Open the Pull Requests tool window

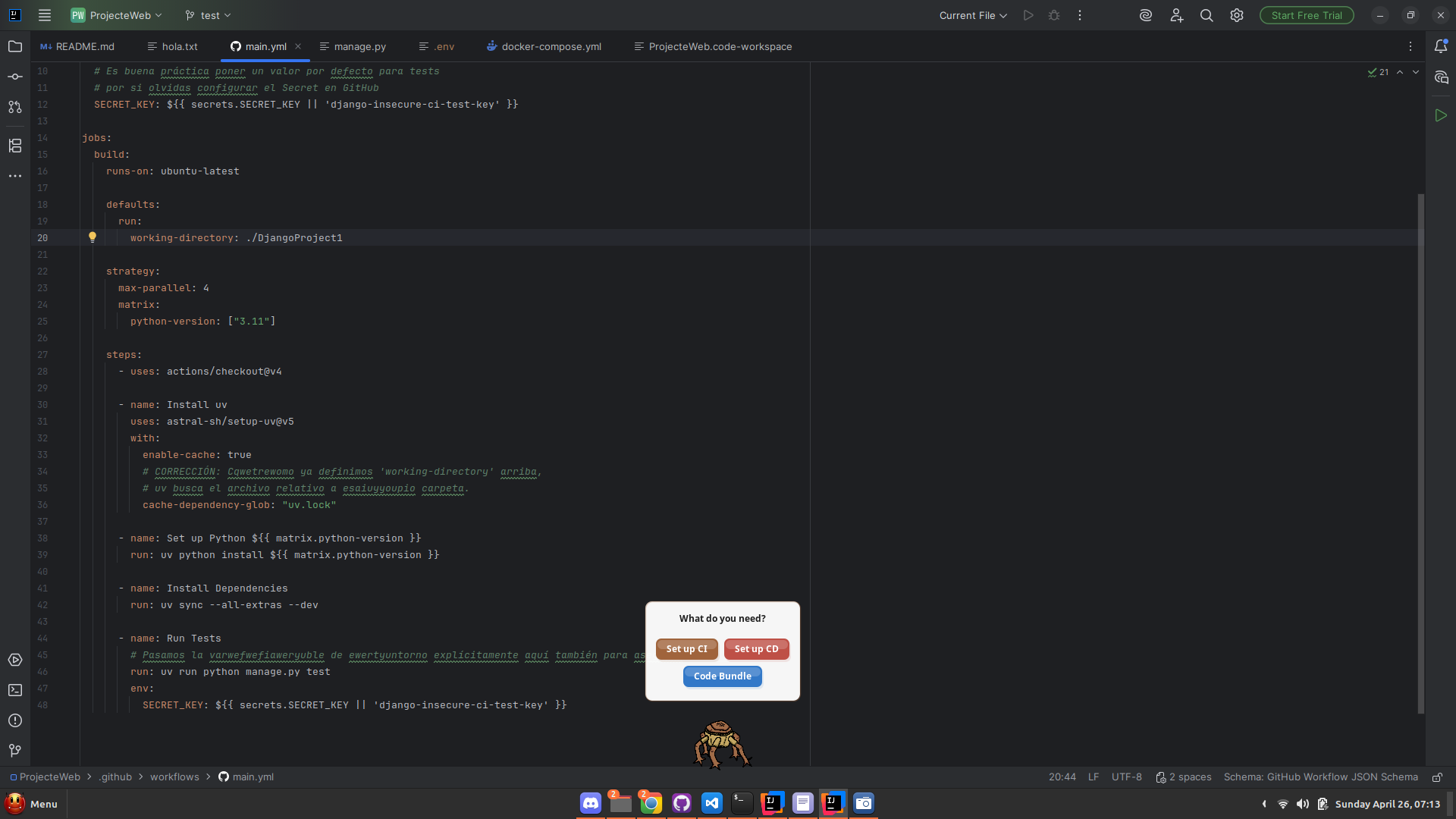tap(15, 107)
